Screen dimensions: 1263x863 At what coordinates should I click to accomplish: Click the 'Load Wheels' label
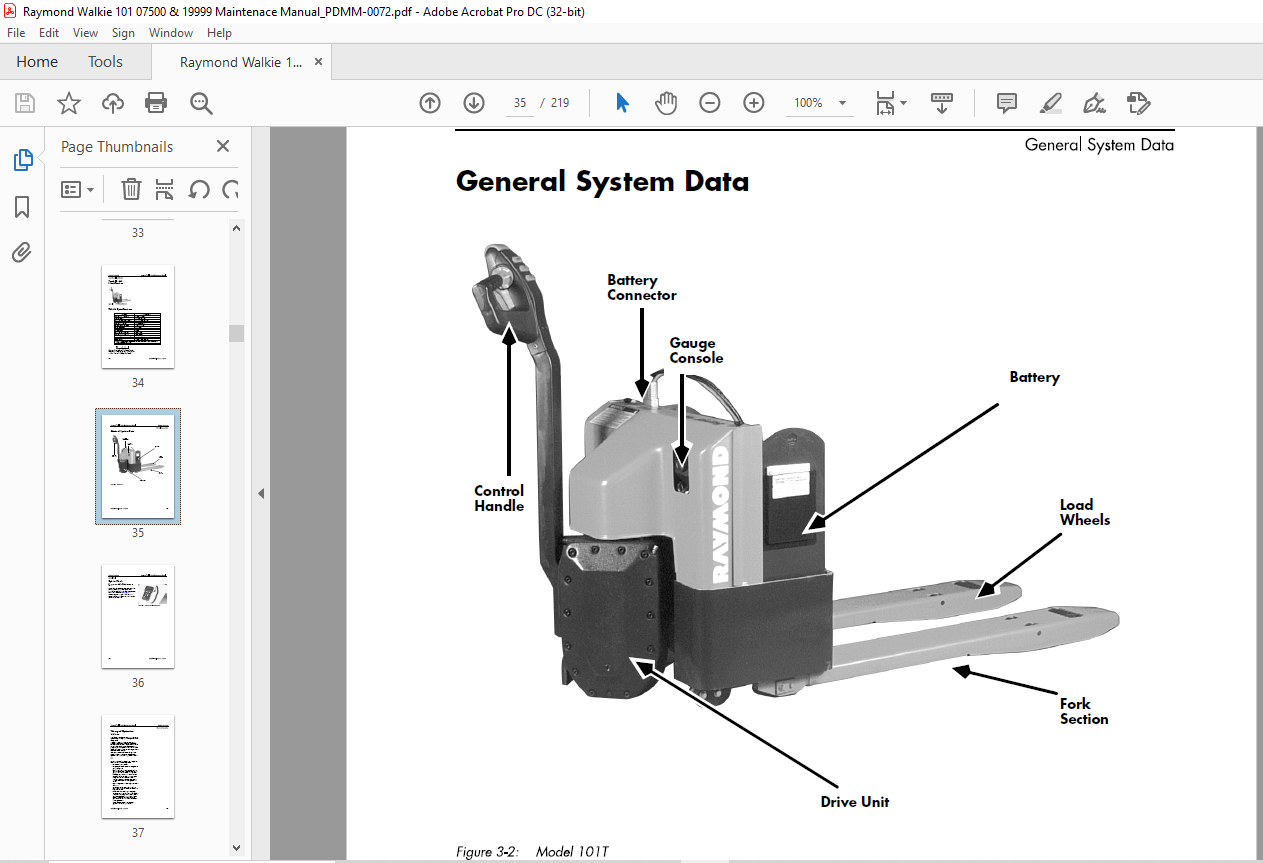pos(1085,512)
